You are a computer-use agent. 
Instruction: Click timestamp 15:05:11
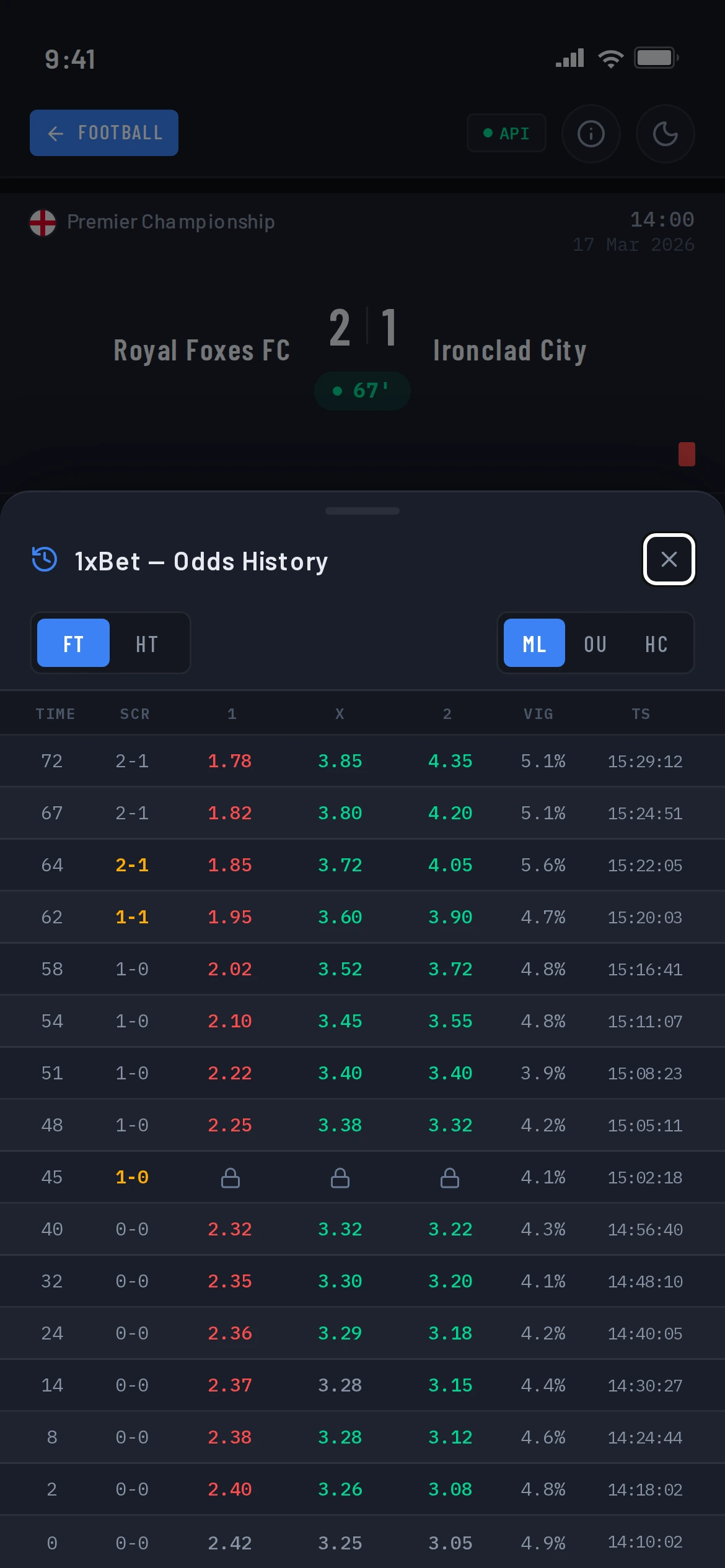click(645, 1125)
